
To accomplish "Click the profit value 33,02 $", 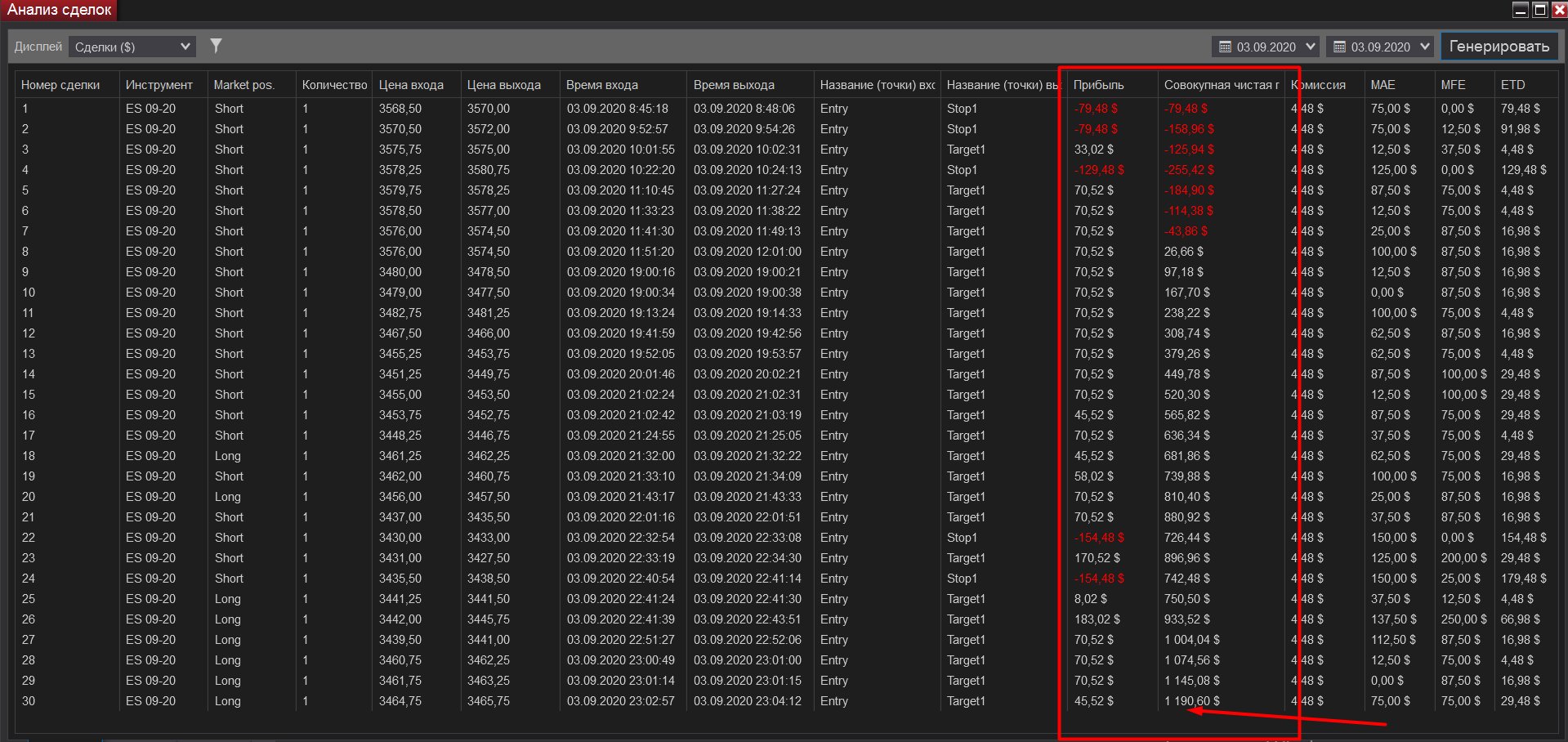I will click(1094, 150).
